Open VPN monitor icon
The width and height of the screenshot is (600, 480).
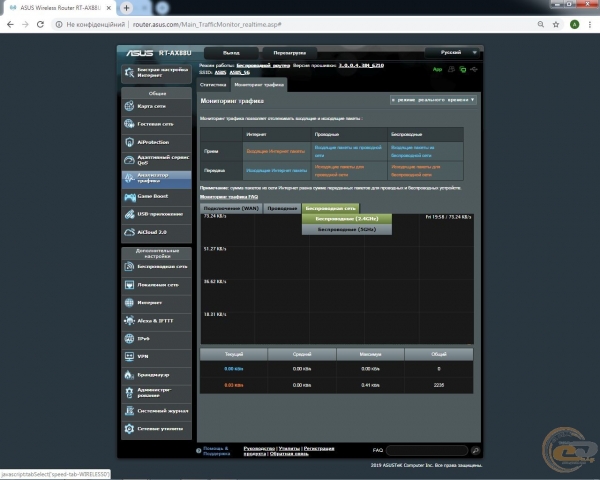pyautogui.click(x=129, y=356)
